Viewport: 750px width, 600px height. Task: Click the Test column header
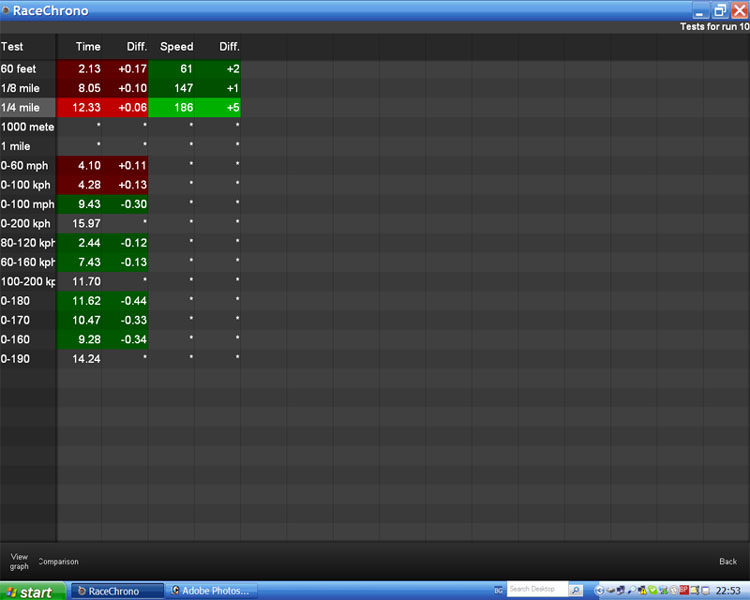[12, 47]
